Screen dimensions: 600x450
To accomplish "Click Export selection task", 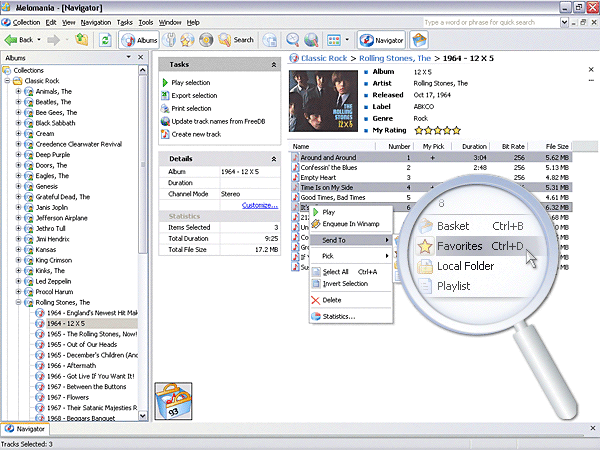I will pyautogui.click(x=194, y=96).
